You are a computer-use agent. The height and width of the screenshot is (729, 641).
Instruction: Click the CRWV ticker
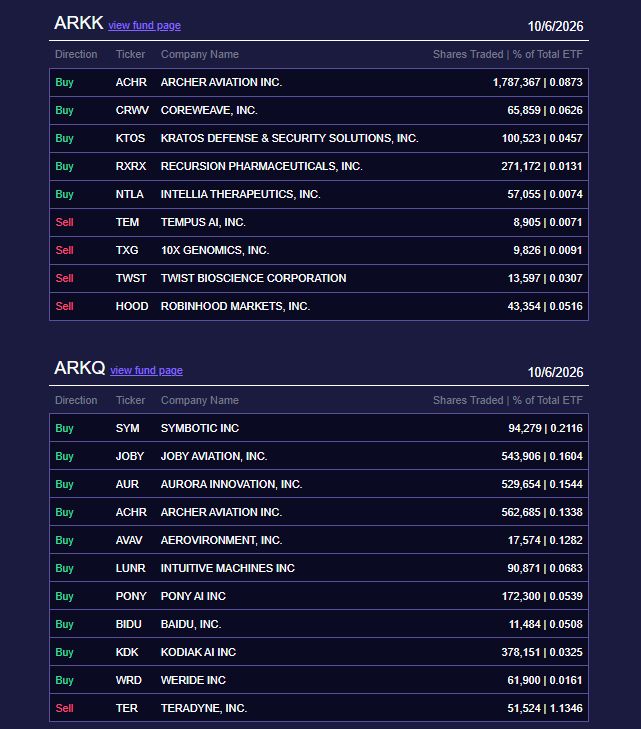[x=132, y=110]
